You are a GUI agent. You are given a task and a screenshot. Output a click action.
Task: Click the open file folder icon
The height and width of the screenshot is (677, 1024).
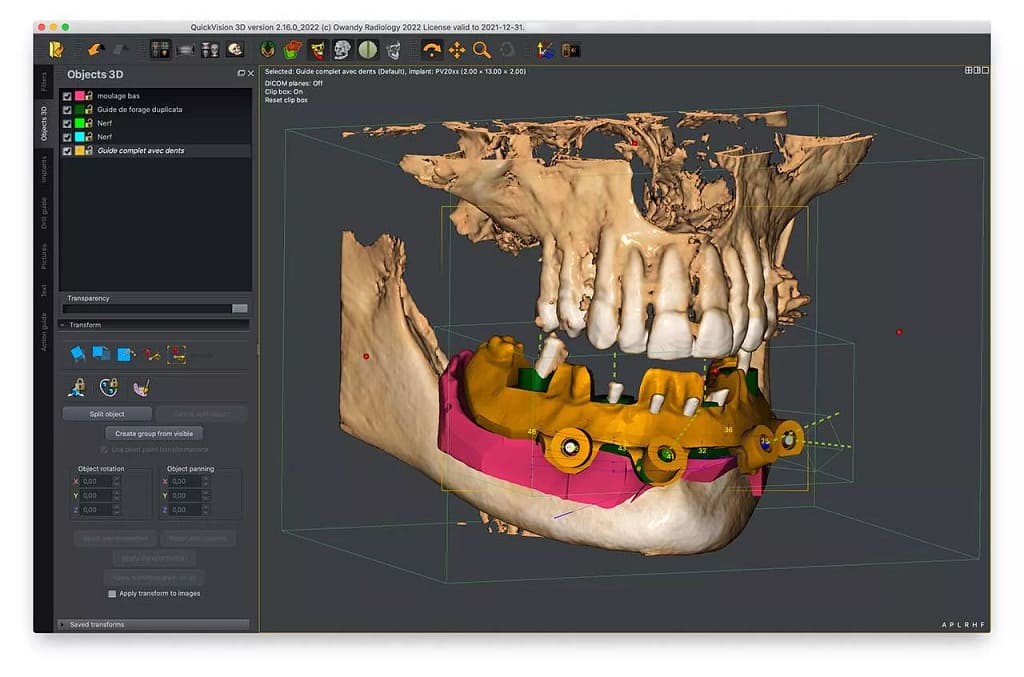(56, 49)
